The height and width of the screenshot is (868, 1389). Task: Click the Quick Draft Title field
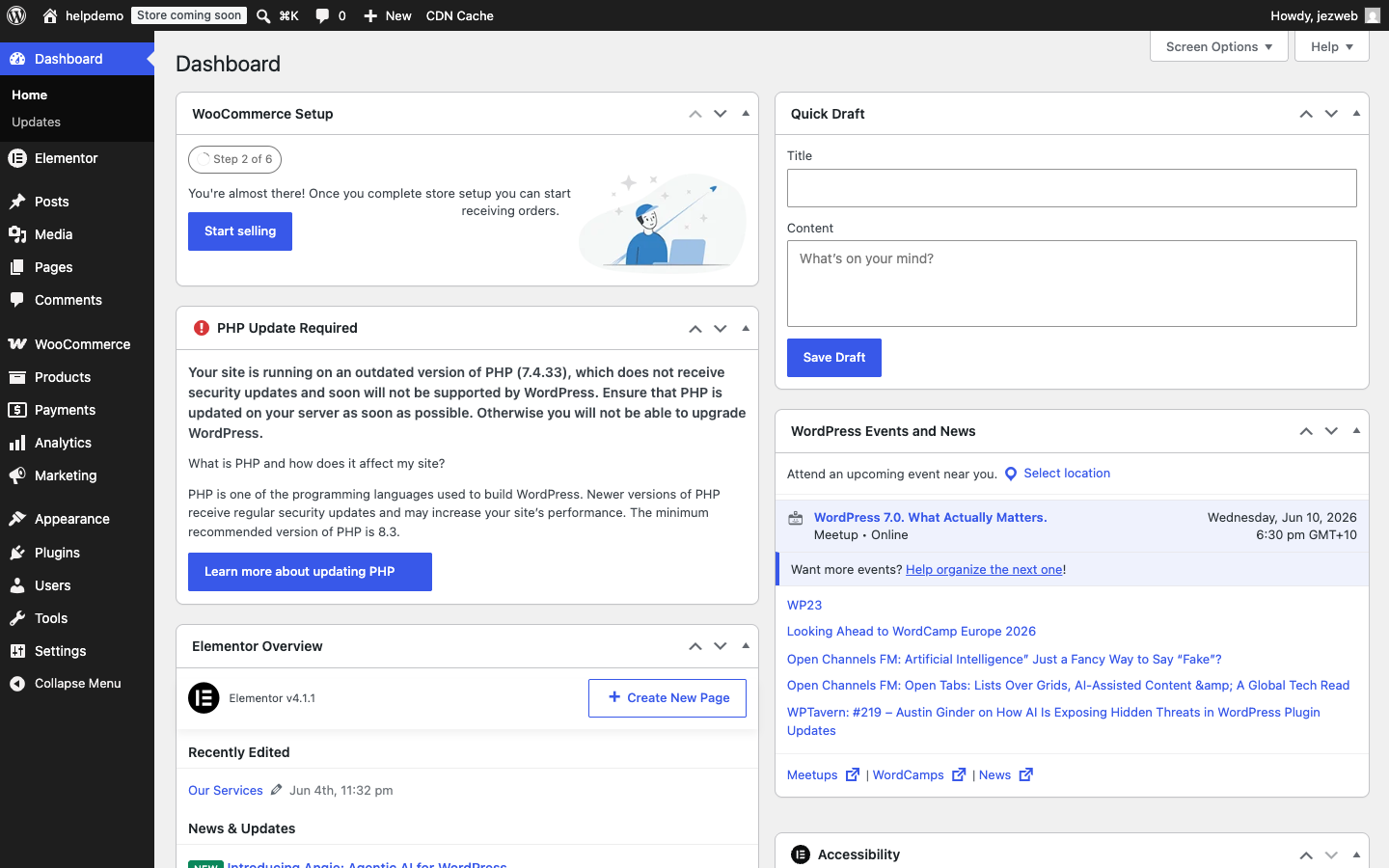(1072, 188)
